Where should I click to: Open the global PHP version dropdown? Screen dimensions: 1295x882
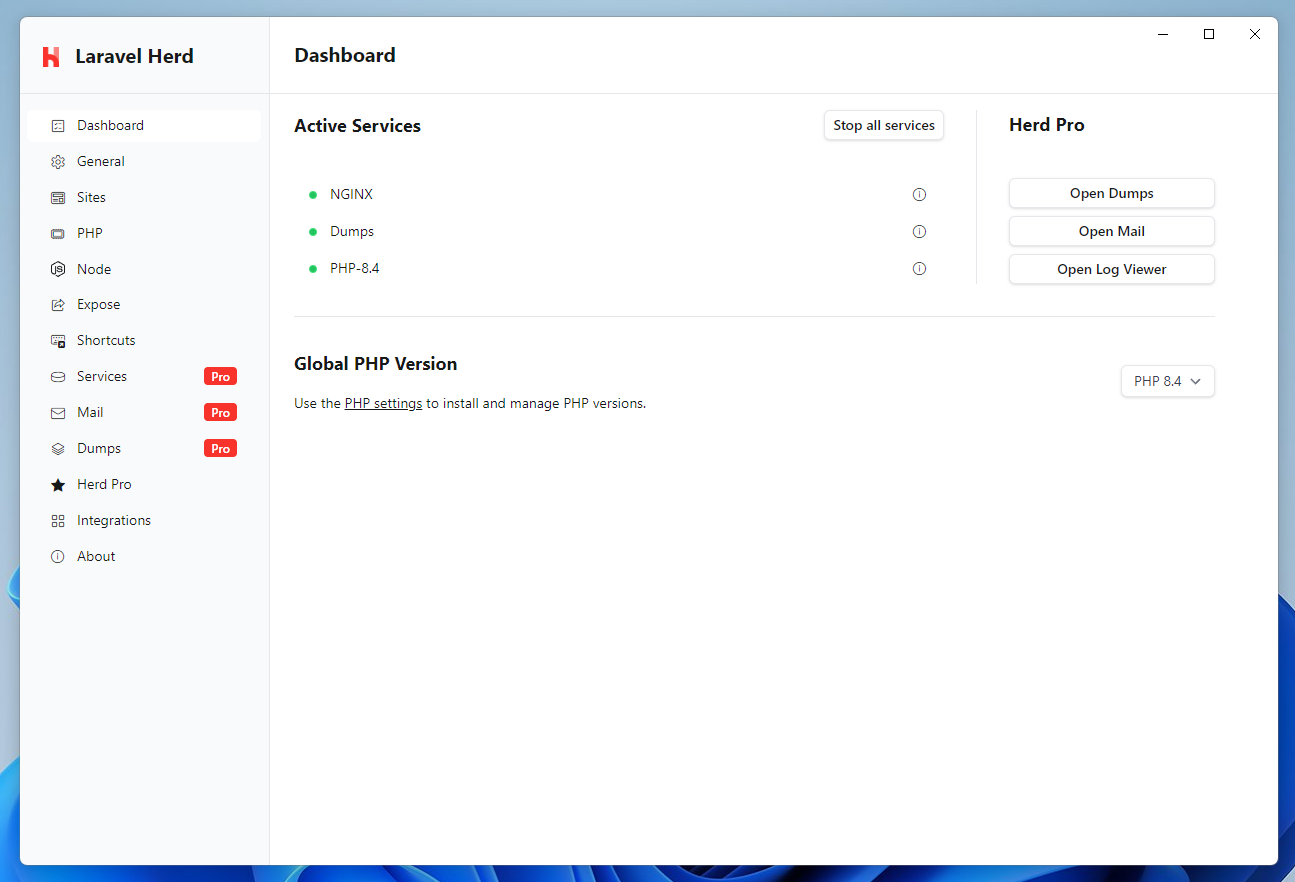pyautogui.click(x=1167, y=381)
